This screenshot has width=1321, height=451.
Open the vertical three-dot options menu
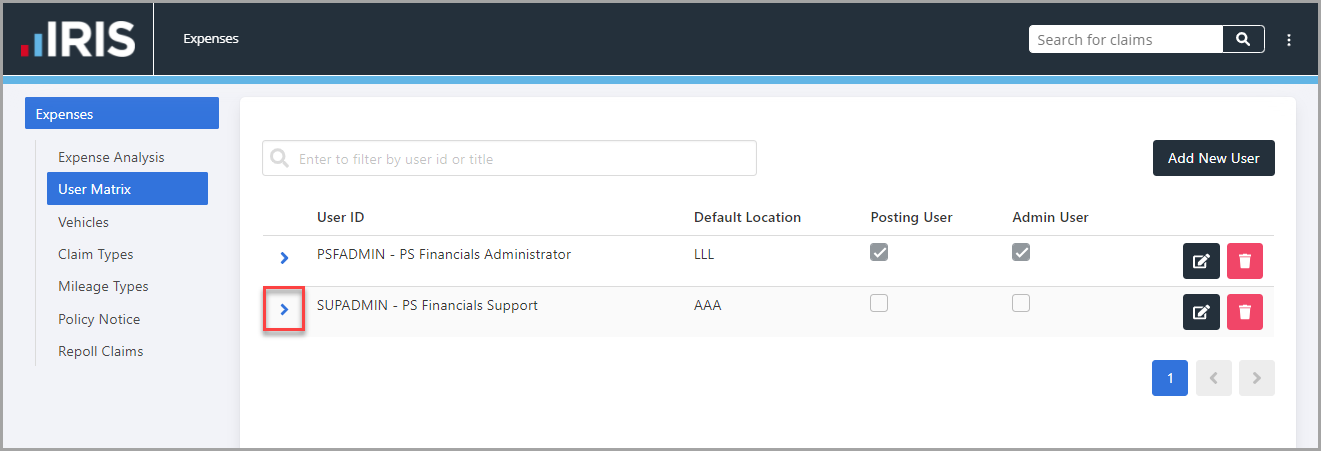pyautogui.click(x=1289, y=40)
